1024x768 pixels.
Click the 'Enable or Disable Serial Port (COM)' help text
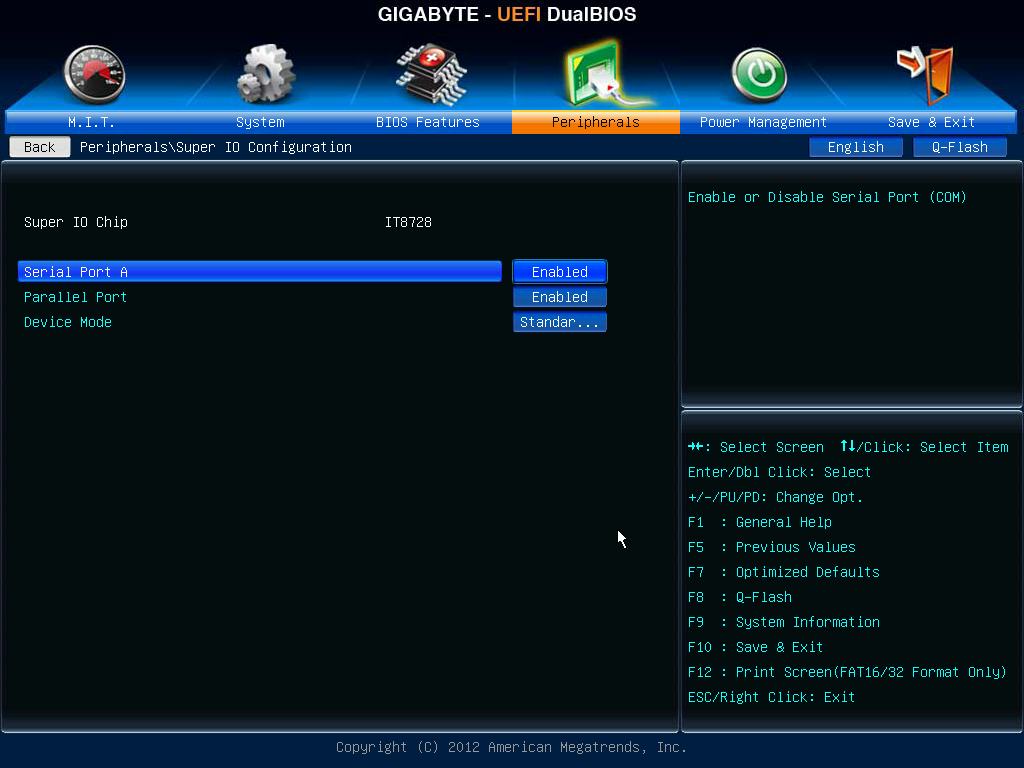point(827,197)
